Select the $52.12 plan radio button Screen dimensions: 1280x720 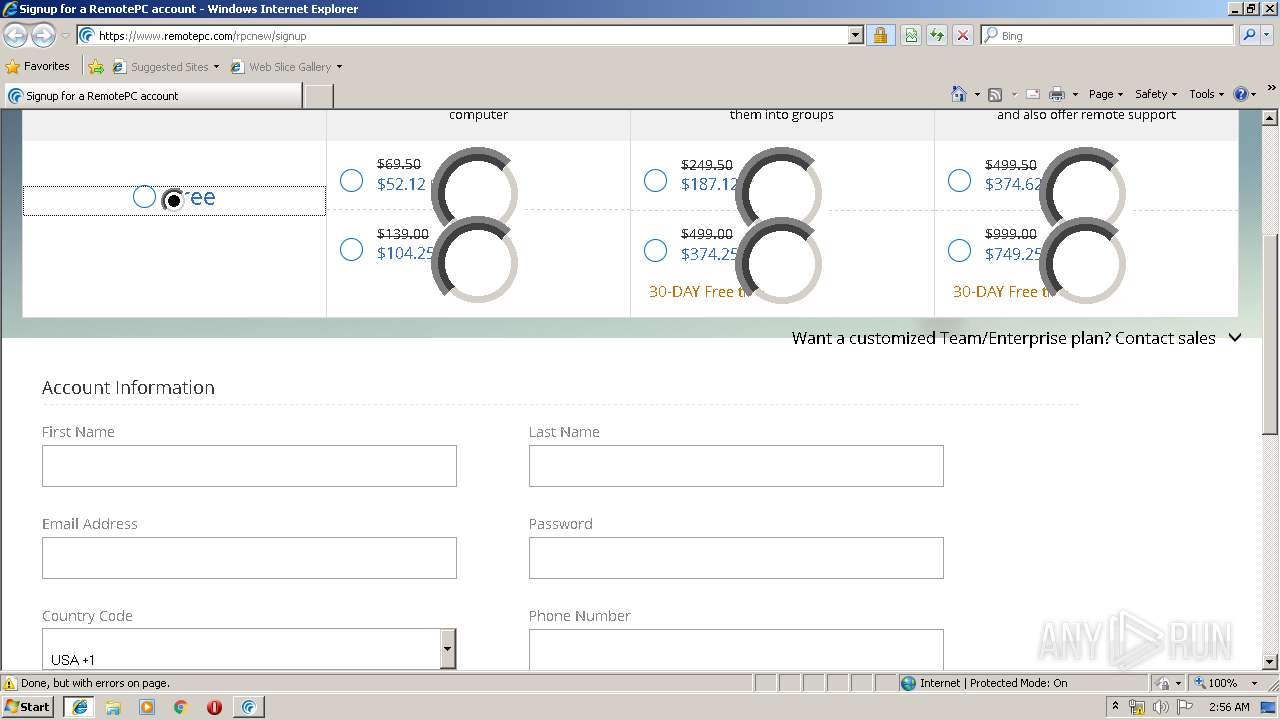point(351,181)
